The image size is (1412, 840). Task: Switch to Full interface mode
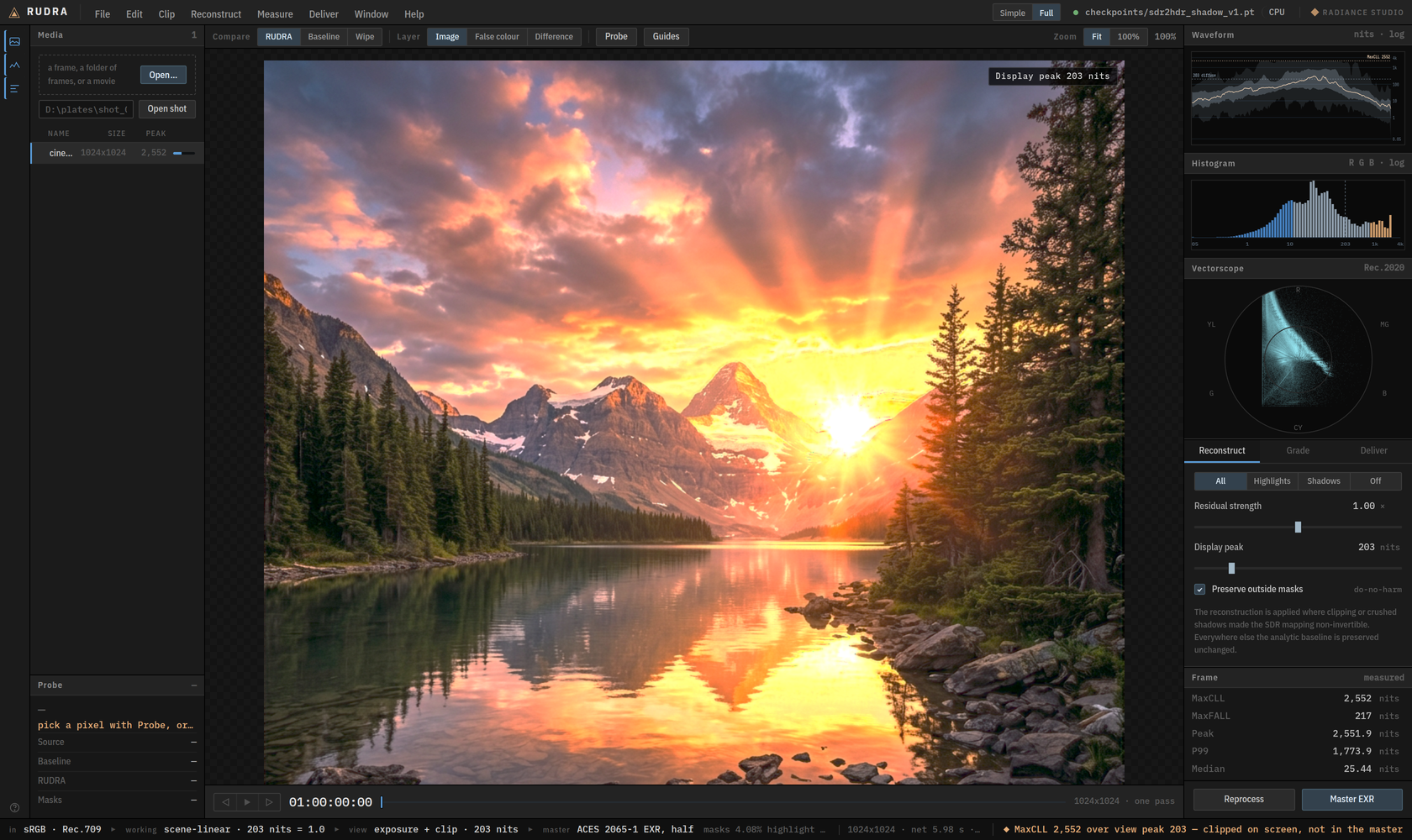click(x=1046, y=13)
